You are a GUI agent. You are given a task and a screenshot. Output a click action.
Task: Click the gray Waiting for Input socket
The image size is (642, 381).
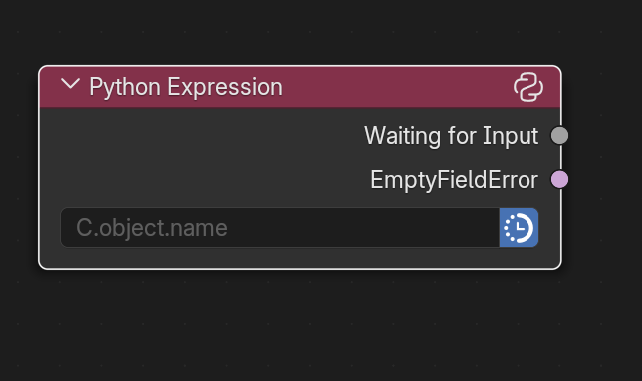point(559,135)
